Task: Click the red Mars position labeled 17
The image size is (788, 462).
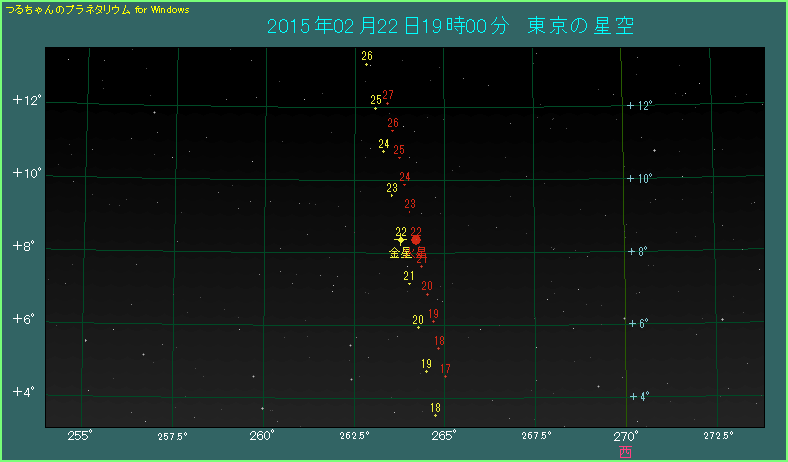Action: coord(445,369)
